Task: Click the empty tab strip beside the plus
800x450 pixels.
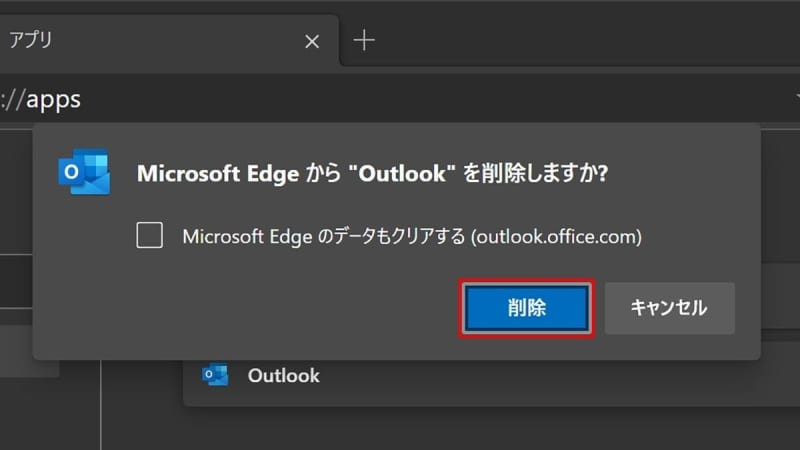Action: [587, 40]
